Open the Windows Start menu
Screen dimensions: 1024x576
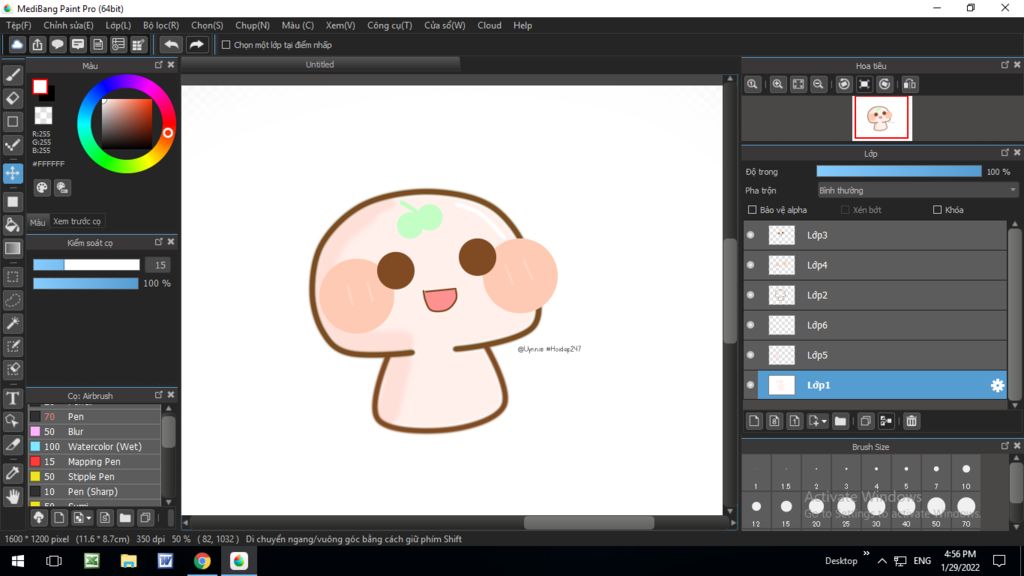click(x=18, y=561)
